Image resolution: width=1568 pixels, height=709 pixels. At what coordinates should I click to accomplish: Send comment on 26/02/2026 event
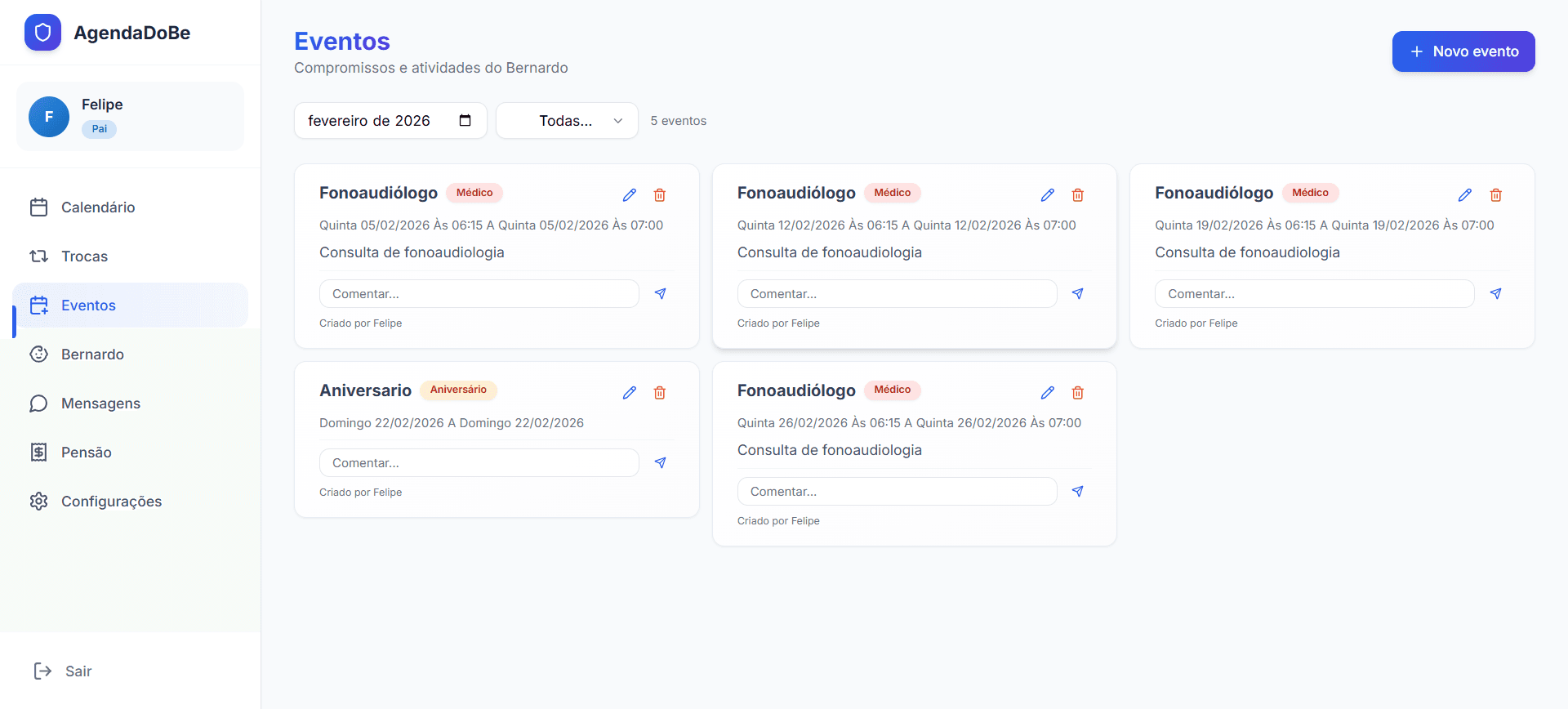(x=1077, y=492)
